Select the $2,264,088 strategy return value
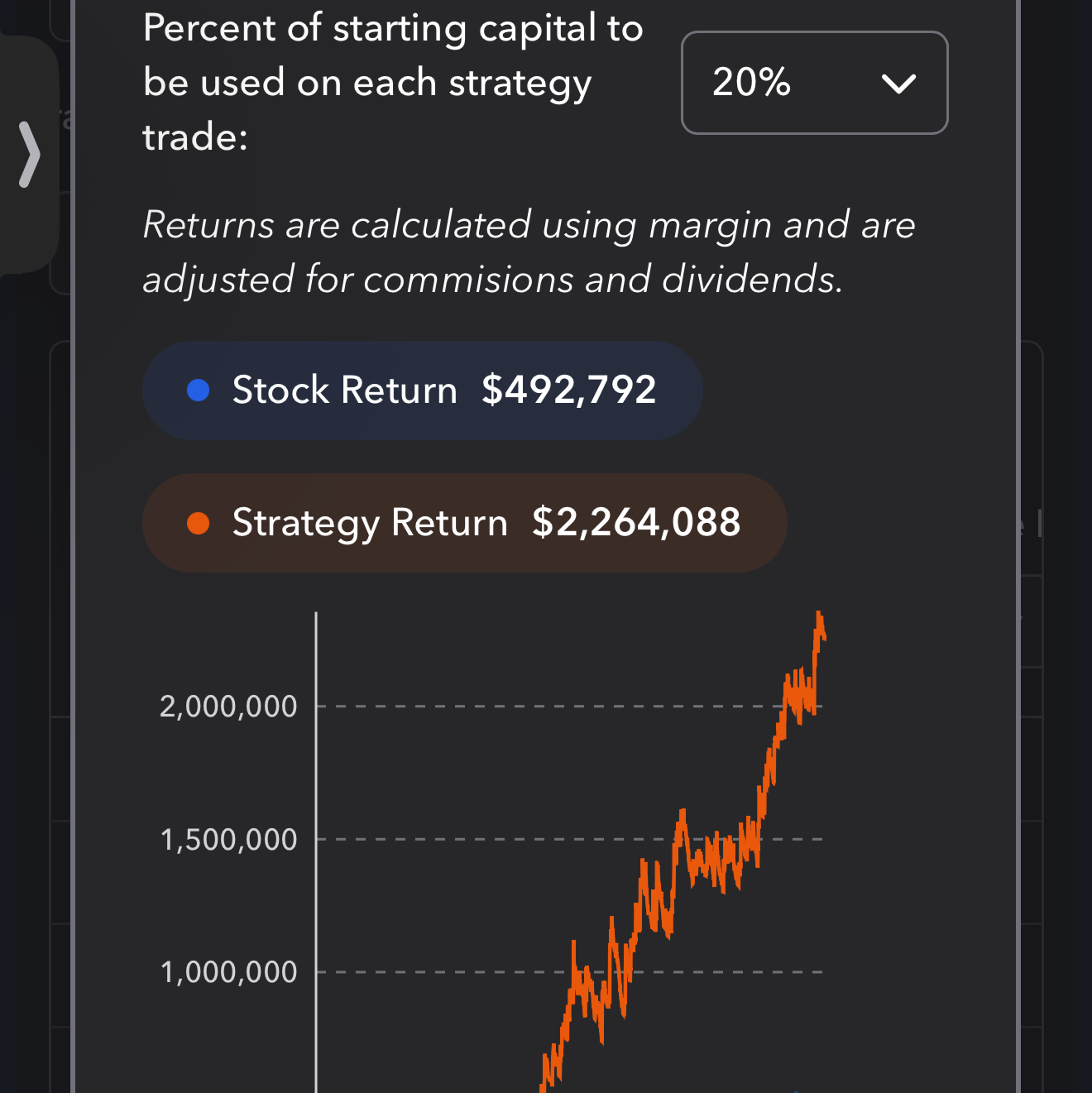1092x1093 pixels. click(636, 523)
